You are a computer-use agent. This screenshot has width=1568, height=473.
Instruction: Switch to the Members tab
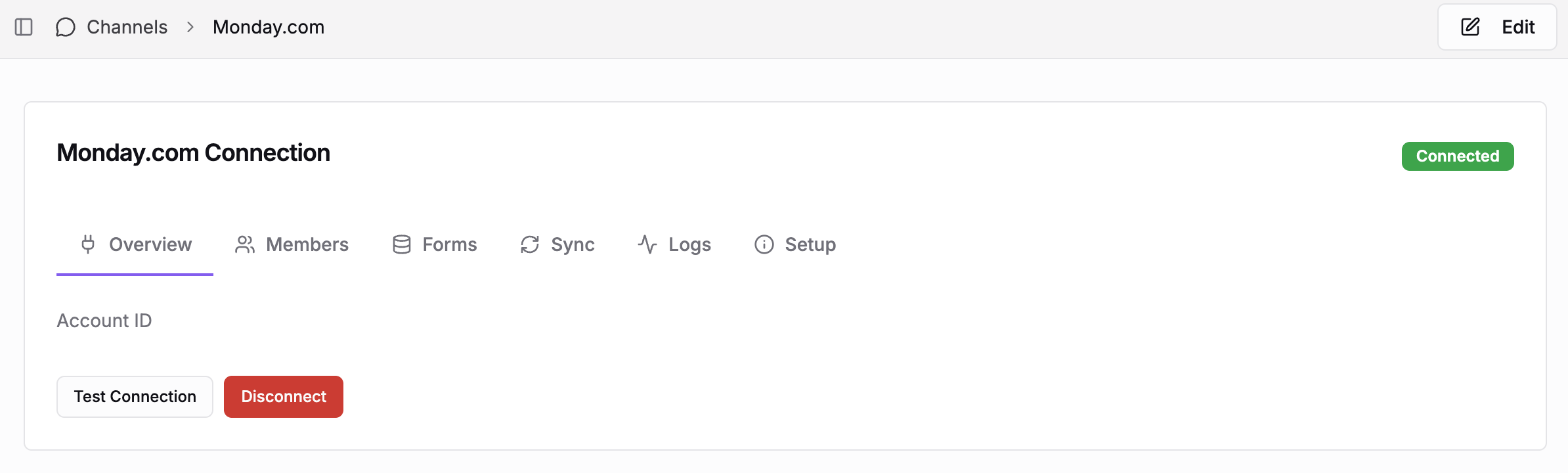(x=307, y=244)
